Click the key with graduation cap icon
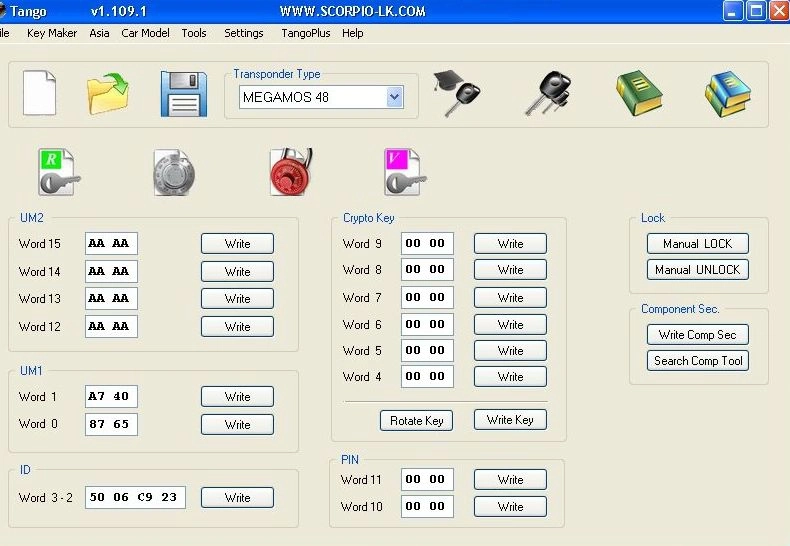This screenshot has width=790, height=546. pyautogui.click(x=457, y=94)
